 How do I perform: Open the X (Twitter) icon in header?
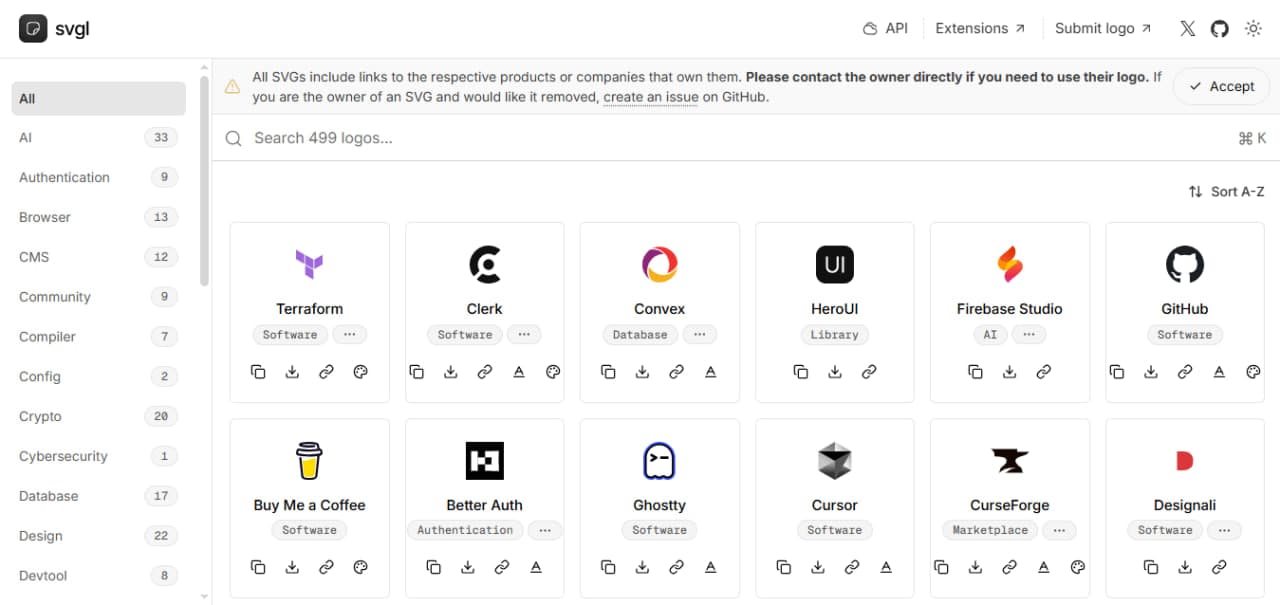tap(1187, 29)
